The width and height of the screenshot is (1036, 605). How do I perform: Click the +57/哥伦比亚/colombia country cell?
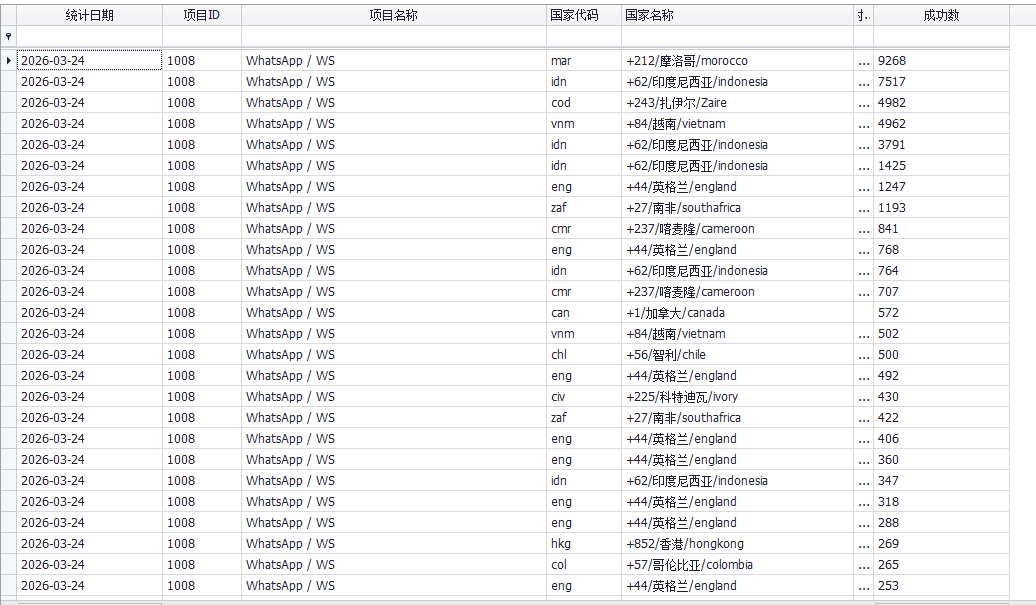(x=737, y=565)
